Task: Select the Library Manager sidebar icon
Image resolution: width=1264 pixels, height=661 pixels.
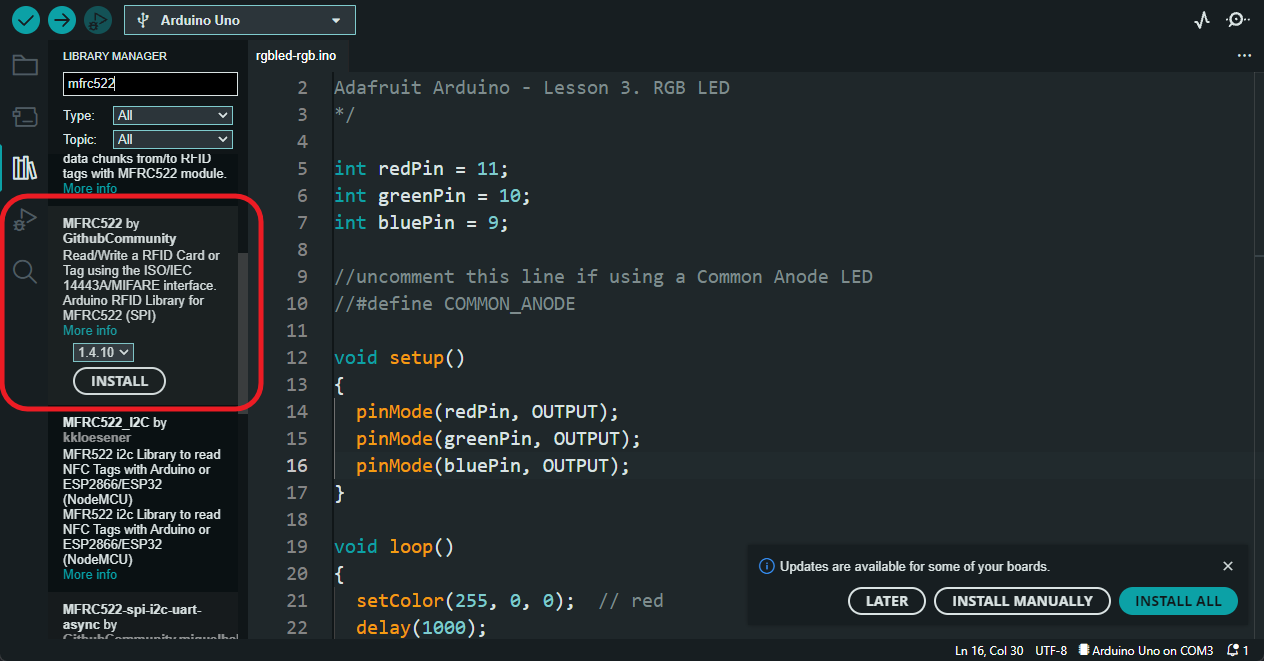Action: point(25,167)
